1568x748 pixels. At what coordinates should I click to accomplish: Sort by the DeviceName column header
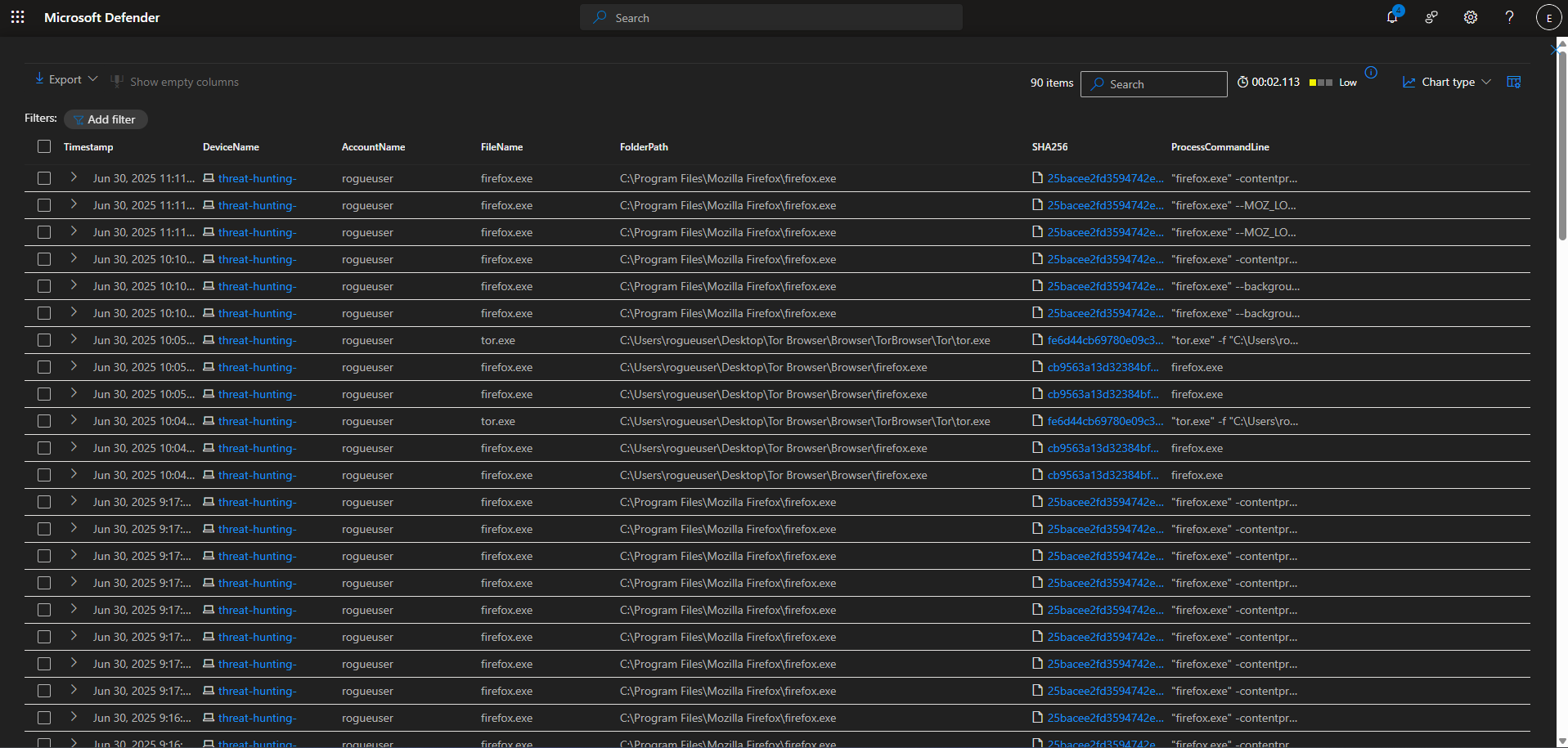click(x=231, y=147)
